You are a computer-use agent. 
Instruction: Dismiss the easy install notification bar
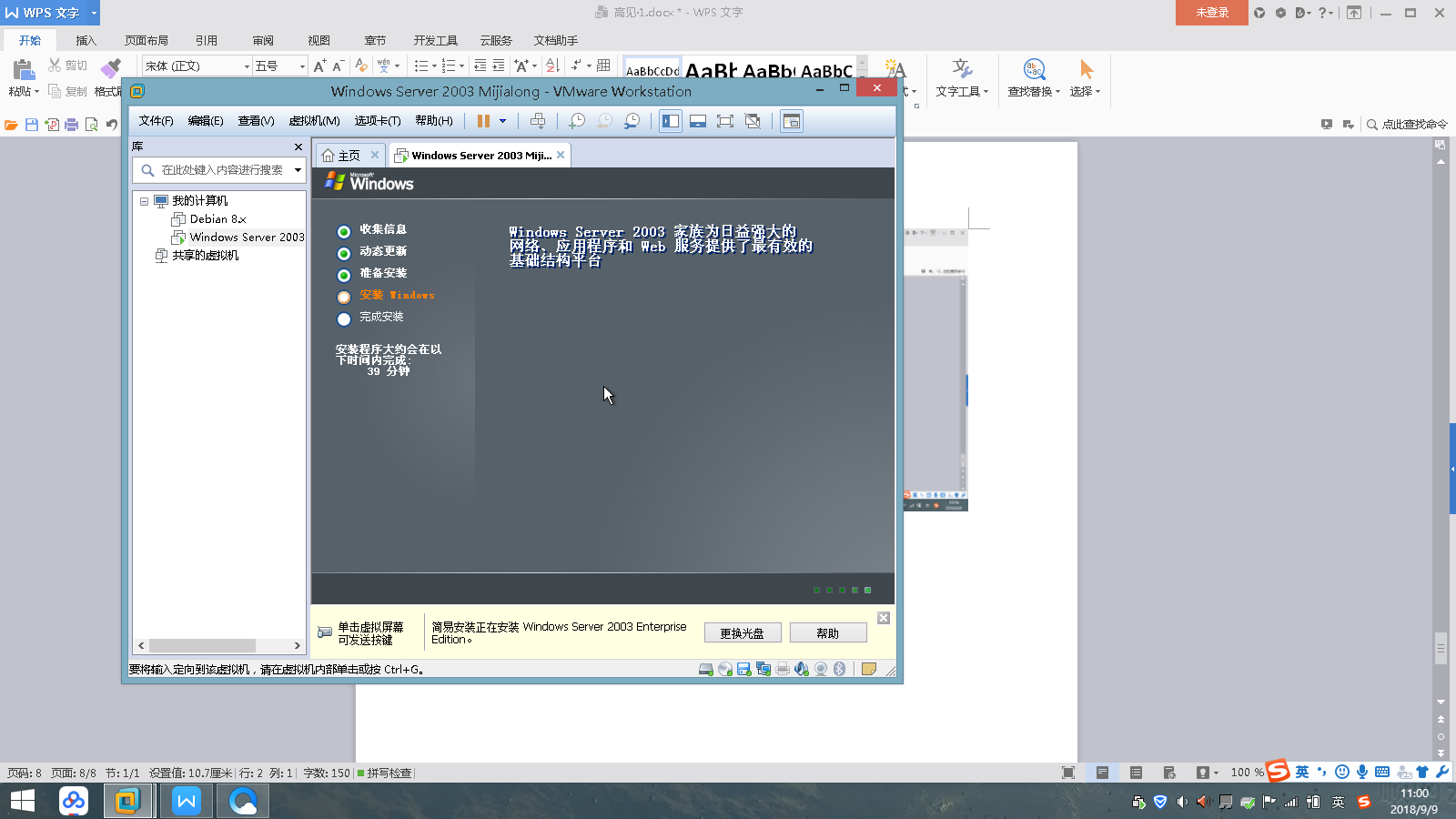point(883,618)
